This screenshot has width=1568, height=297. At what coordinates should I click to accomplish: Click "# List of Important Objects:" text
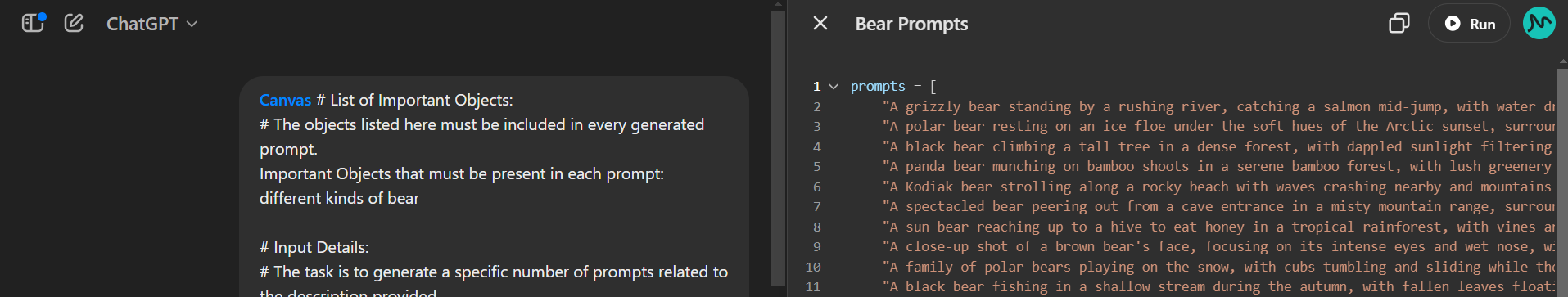[x=414, y=100]
